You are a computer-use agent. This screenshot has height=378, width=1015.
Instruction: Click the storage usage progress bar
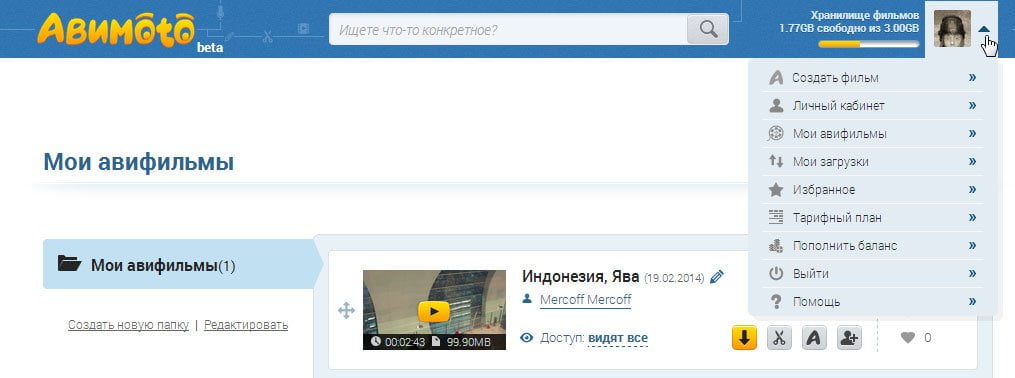868,44
